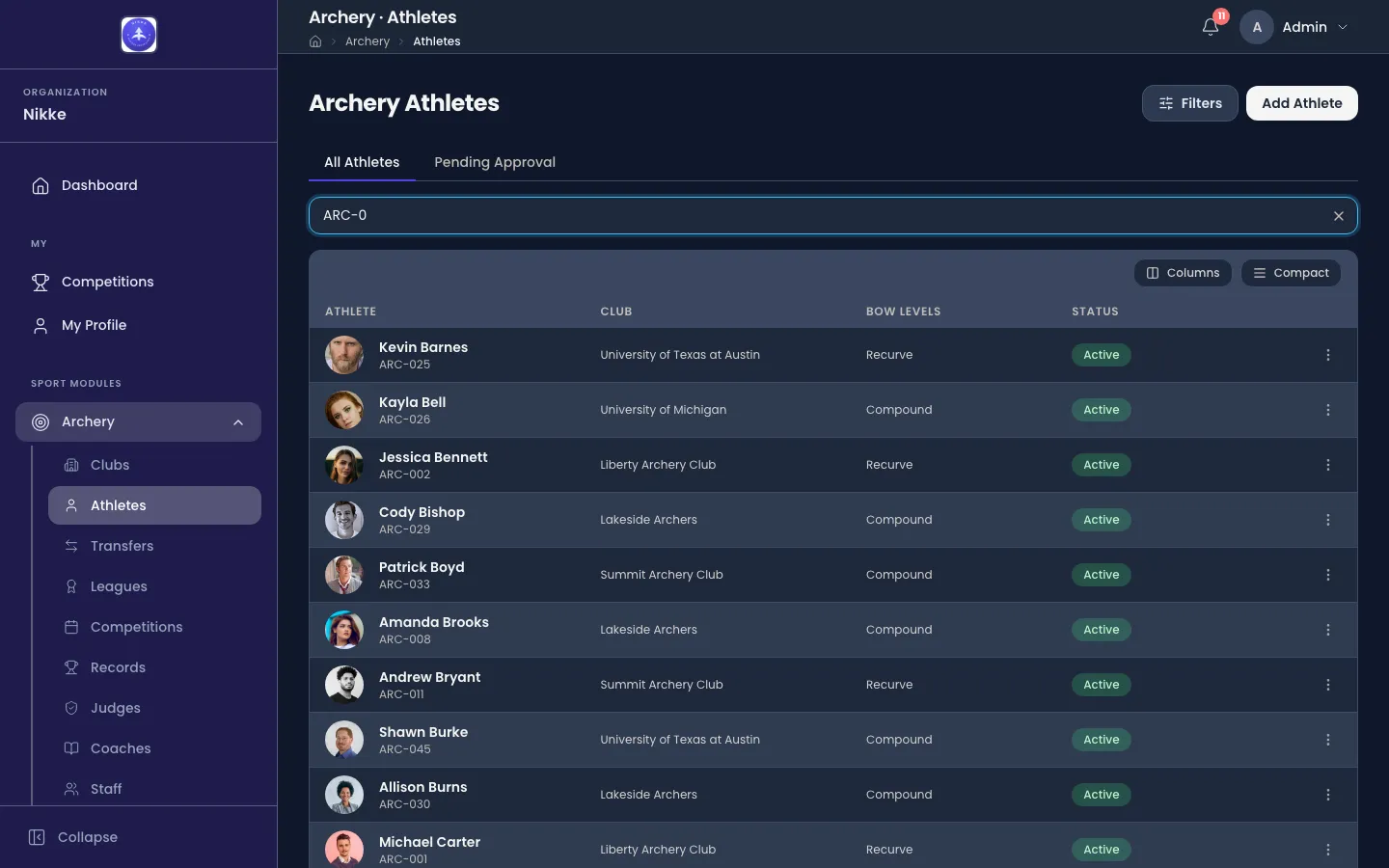Open Transfers under Archery
Viewport: 1389px width, 868px height.
pyautogui.click(x=154, y=546)
